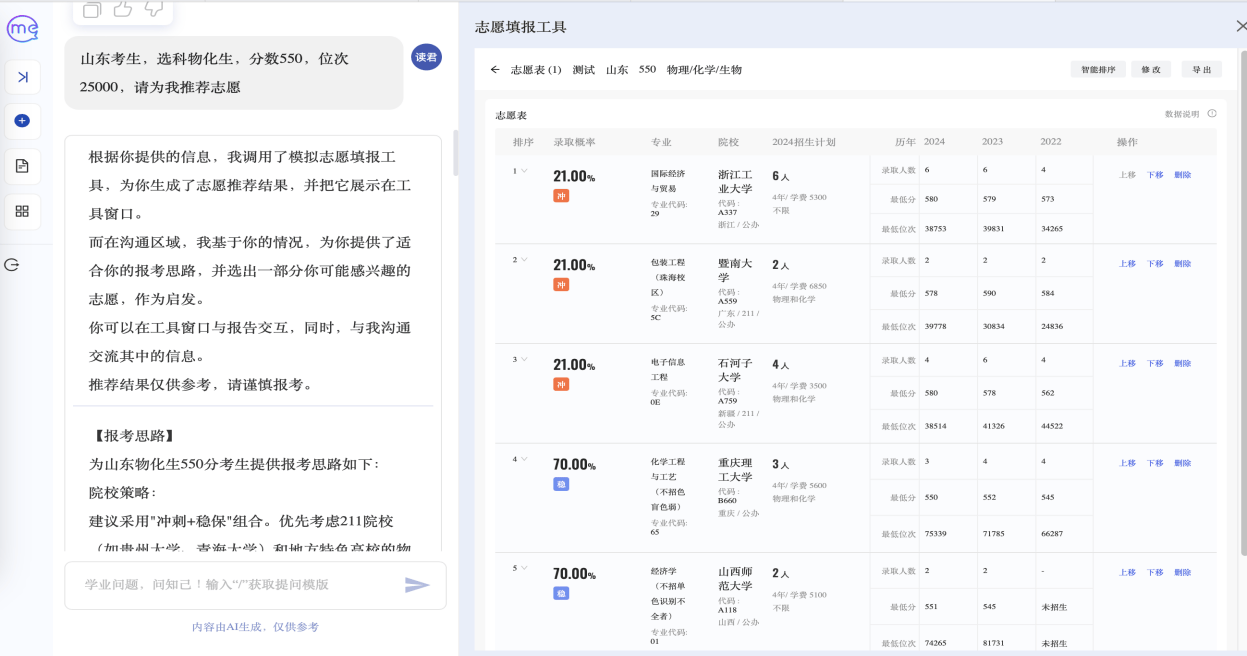
Task: Copy the message using the copy icon
Action: pos(92,9)
